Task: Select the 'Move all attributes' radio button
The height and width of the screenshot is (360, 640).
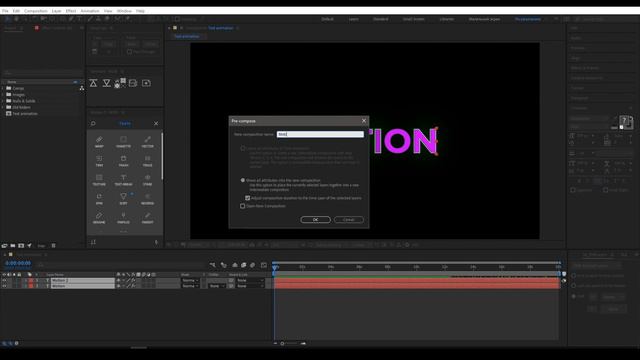Action: (x=243, y=180)
